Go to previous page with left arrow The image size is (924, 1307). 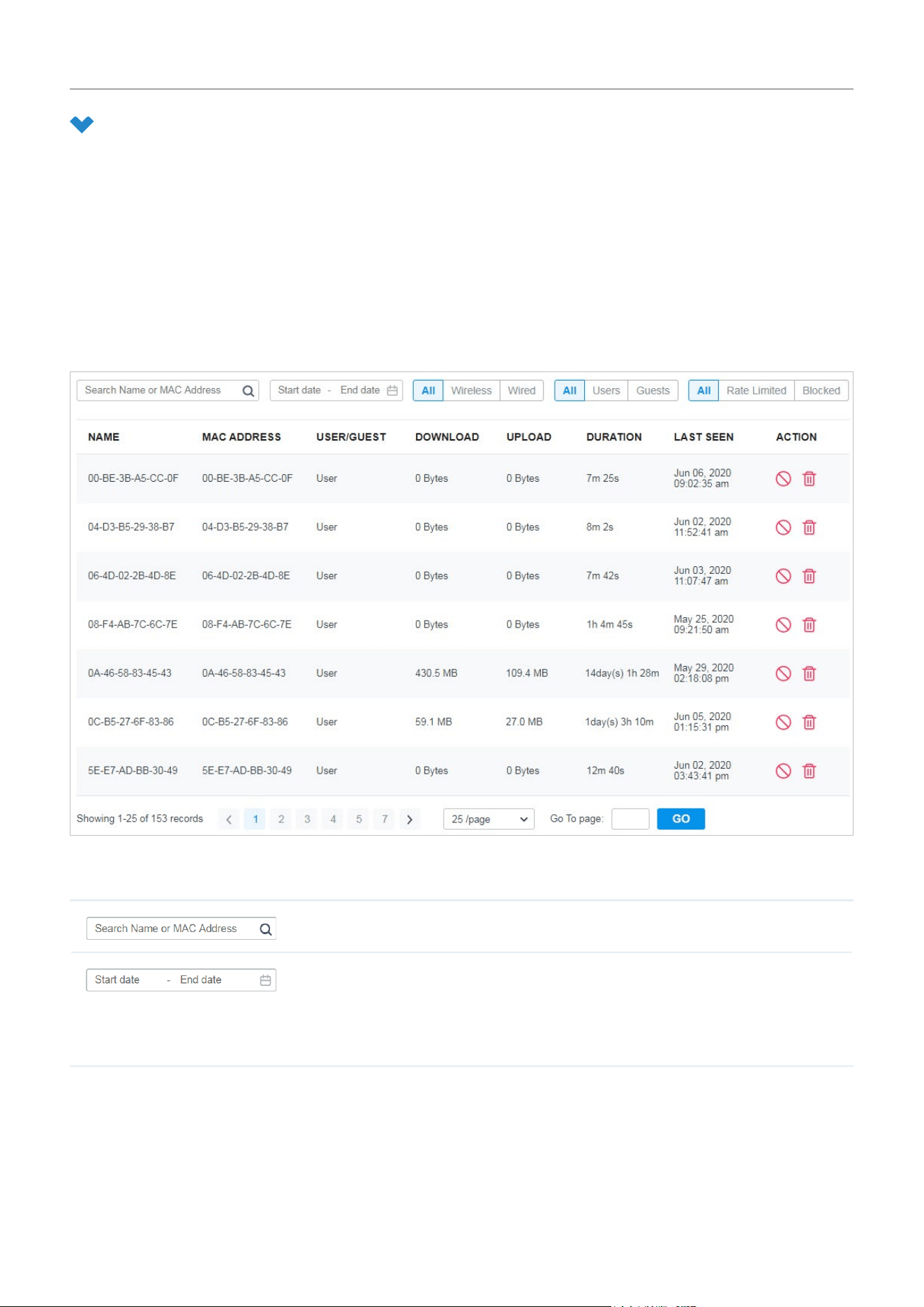pyautogui.click(x=229, y=819)
